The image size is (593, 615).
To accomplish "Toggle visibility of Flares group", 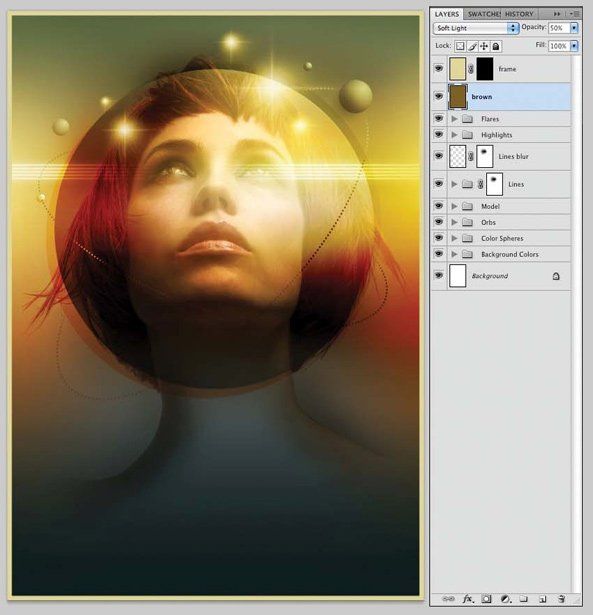I will [x=439, y=118].
